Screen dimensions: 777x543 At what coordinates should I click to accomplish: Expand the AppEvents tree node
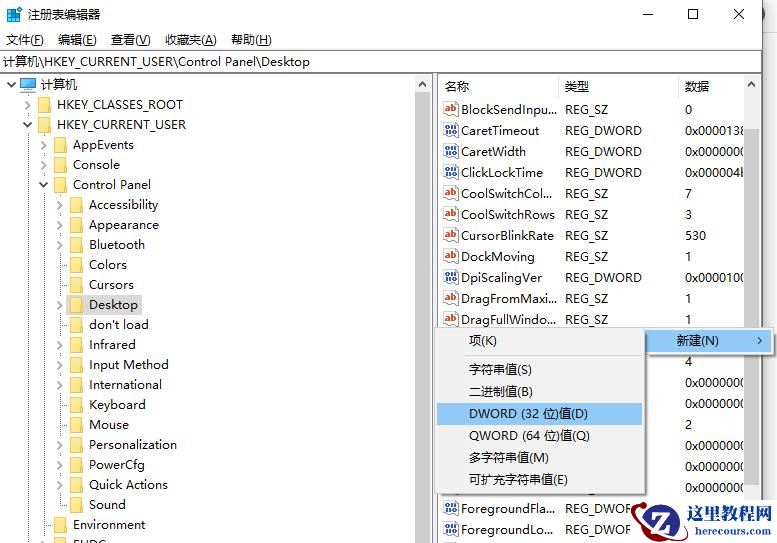point(44,145)
